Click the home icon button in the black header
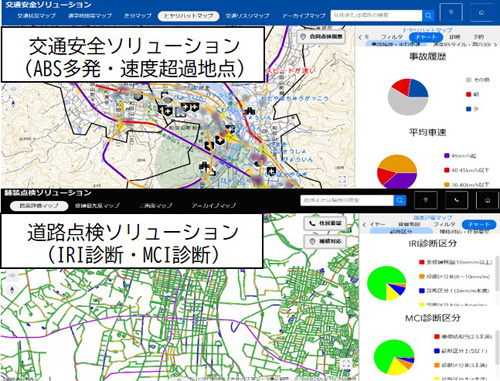This screenshot has height=381, width=500. point(488,200)
